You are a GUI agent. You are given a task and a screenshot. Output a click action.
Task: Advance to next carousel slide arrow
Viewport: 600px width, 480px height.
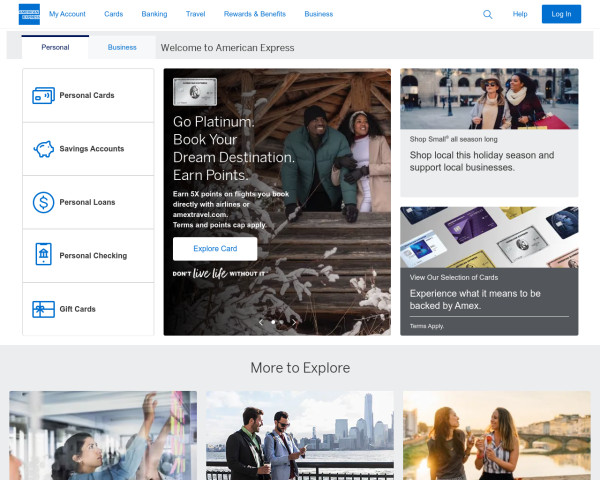(294, 322)
